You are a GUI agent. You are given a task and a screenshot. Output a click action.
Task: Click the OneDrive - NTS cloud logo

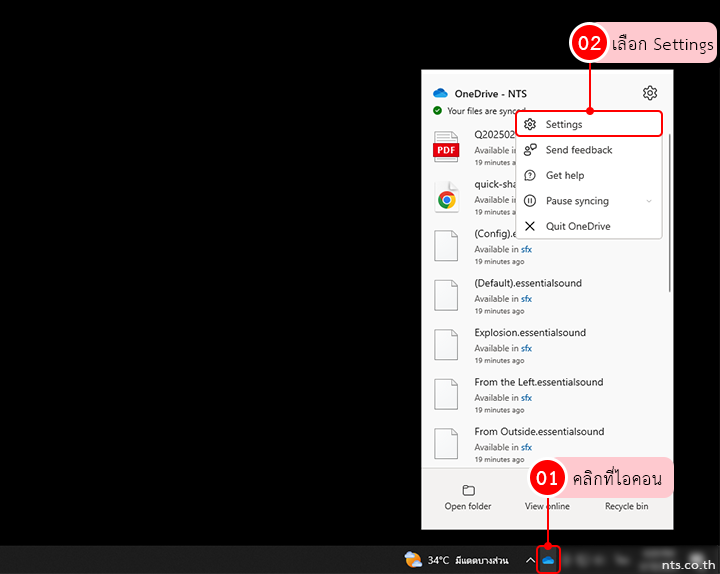click(x=440, y=93)
